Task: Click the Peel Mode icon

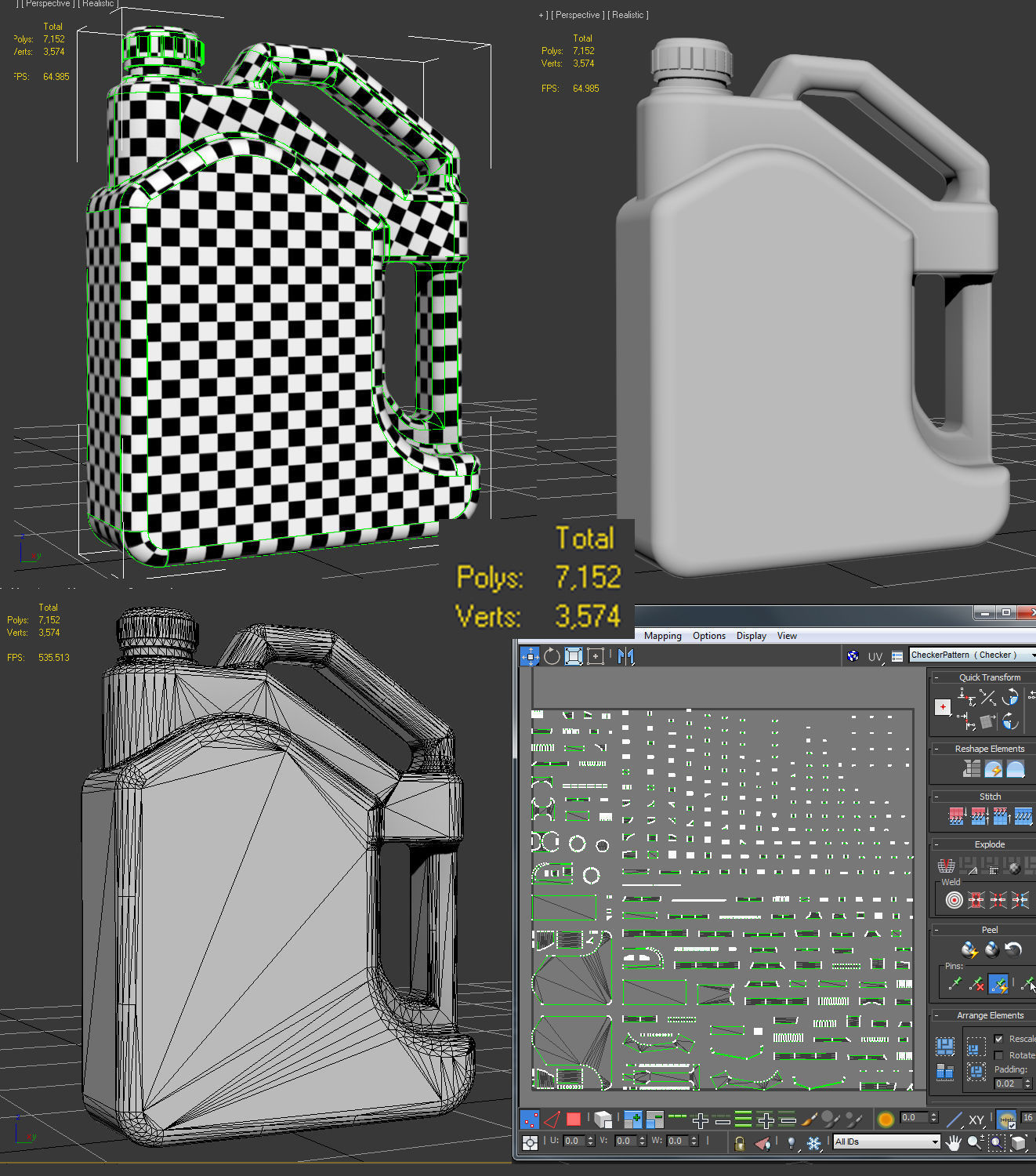Action: pos(992,950)
